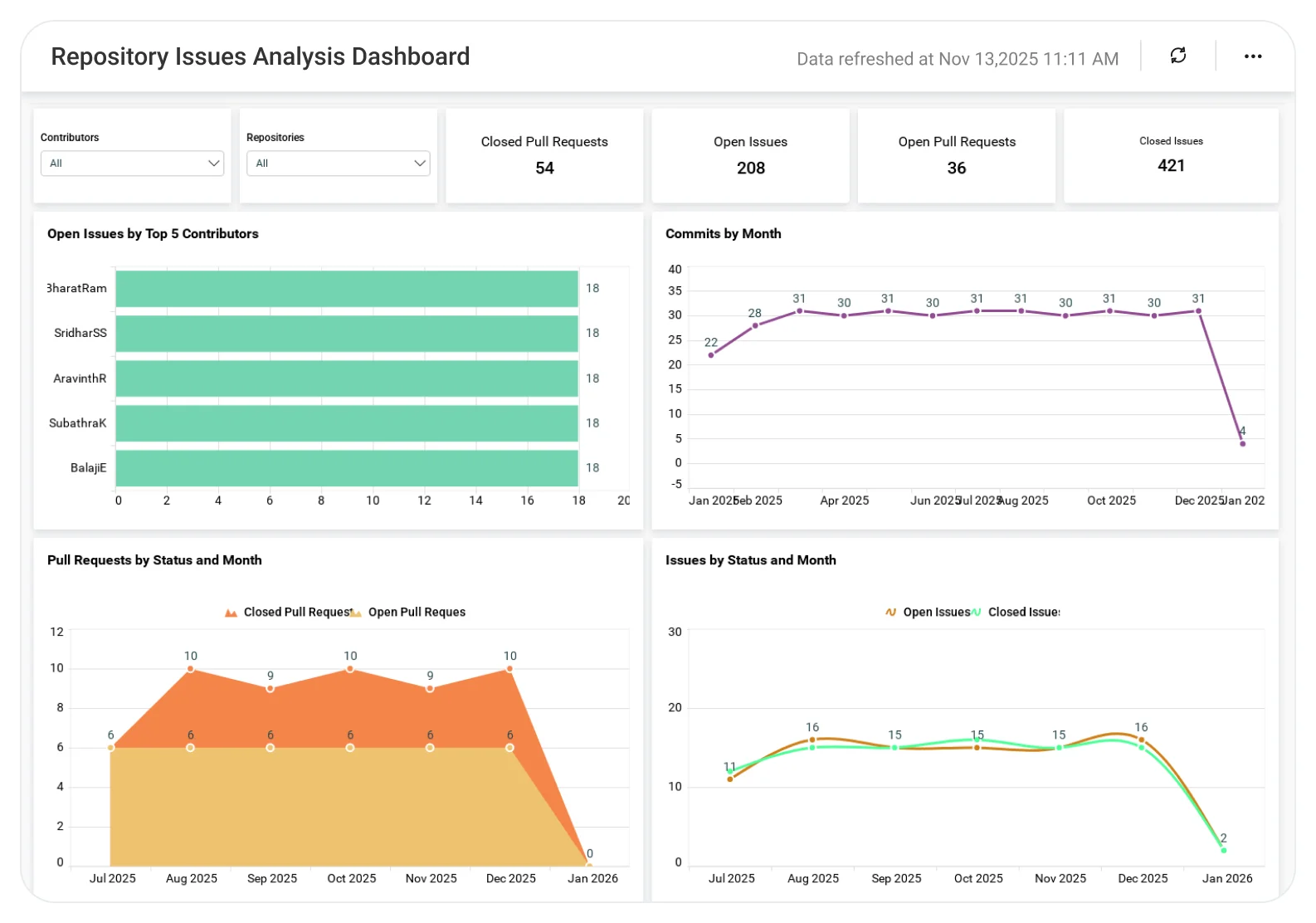Click the AravinthR bar in contributors chart
The height and width of the screenshot is (923, 1316).
coord(347,378)
